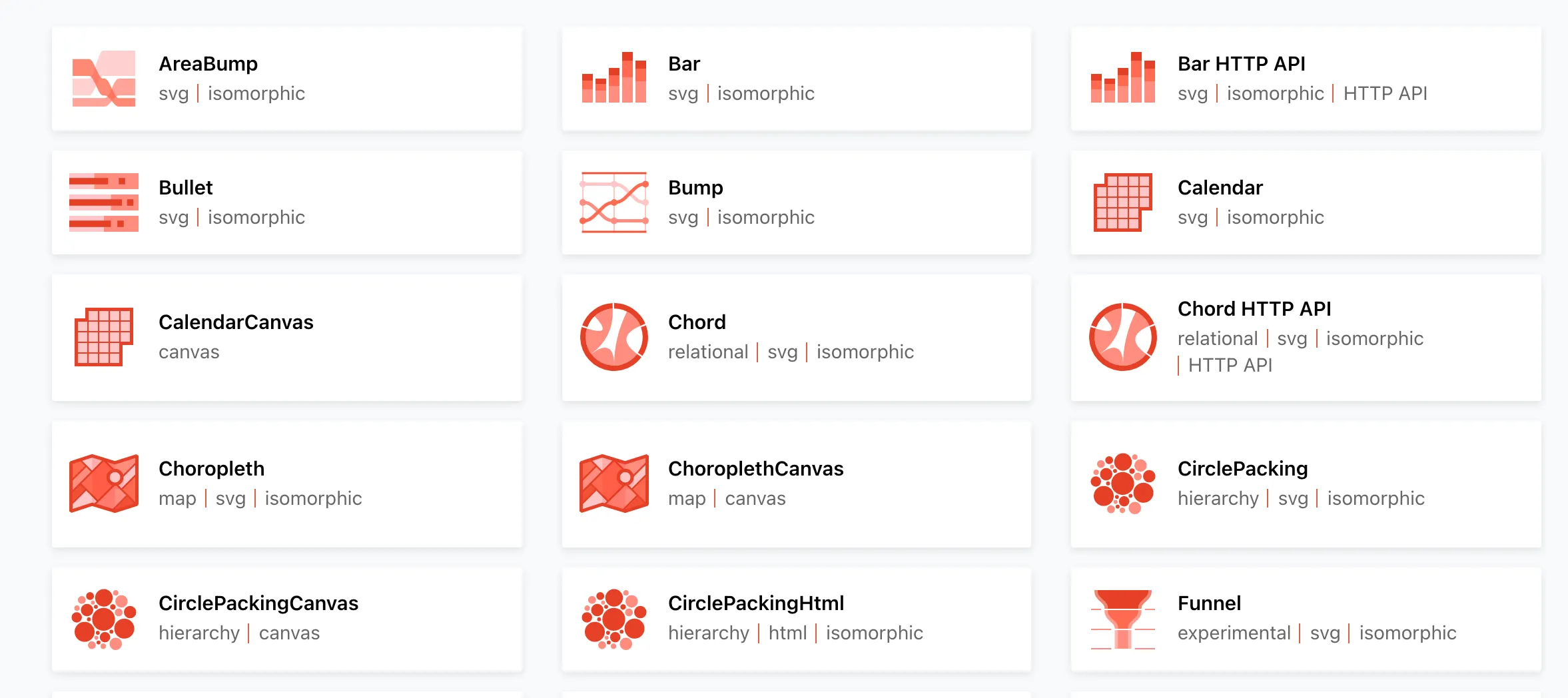Click the experimental tag on Funnel
Screen dimensions: 1568x698
(x=1234, y=633)
